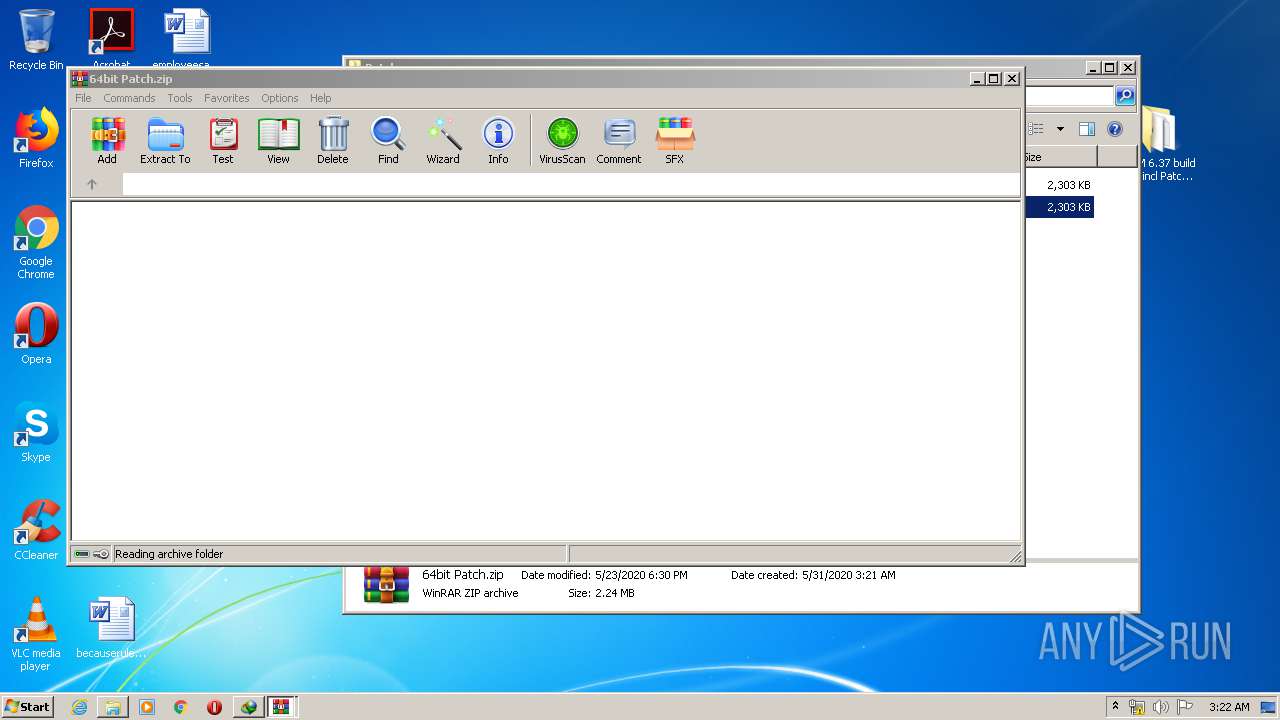The image size is (1280, 720).
Task: Click the drive icon in WinRAR status bar
Action: pyautogui.click(x=82, y=554)
